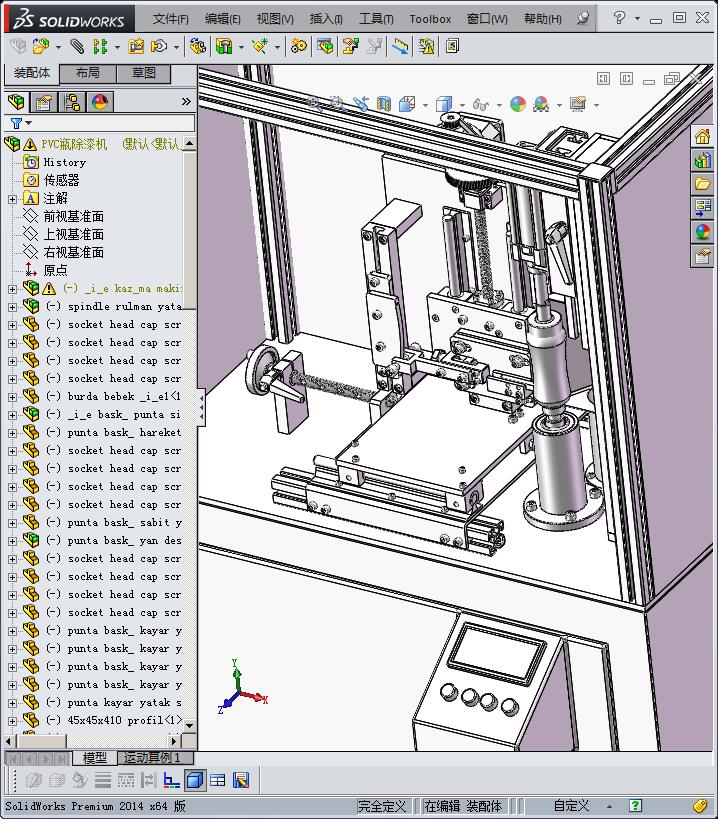
Task: Expand the hidden panel tabs chevron
Action: 186,101
